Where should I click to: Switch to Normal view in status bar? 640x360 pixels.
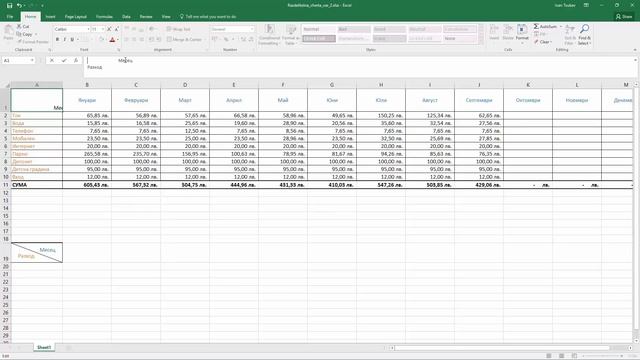pyautogui.click(x=549, y=356)
